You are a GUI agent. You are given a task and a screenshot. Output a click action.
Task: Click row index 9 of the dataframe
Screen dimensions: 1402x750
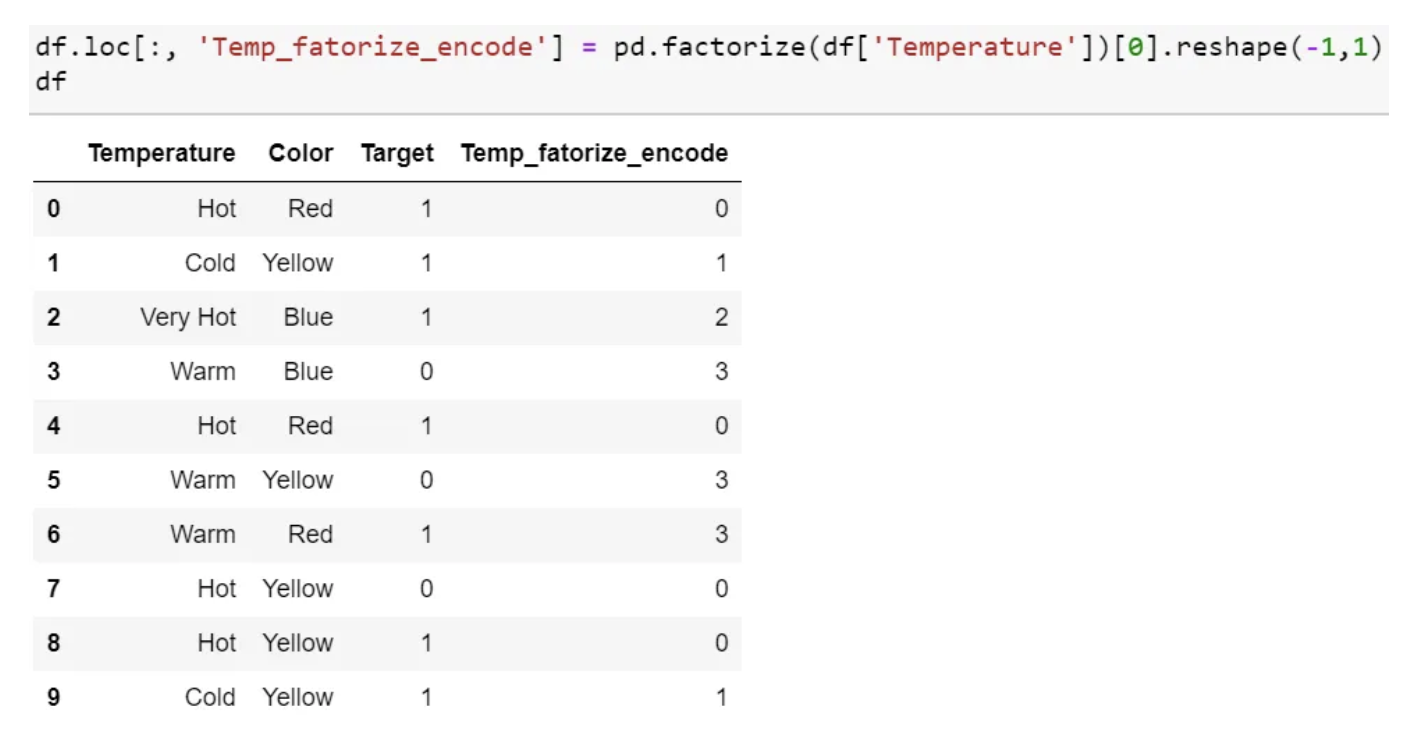point(53,697)
